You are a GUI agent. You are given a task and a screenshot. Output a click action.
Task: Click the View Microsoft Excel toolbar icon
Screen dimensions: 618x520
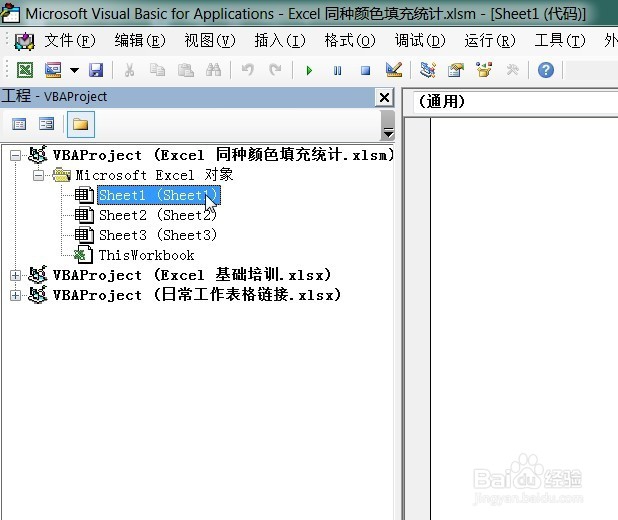pyautogui.click(x=25, y=71)
